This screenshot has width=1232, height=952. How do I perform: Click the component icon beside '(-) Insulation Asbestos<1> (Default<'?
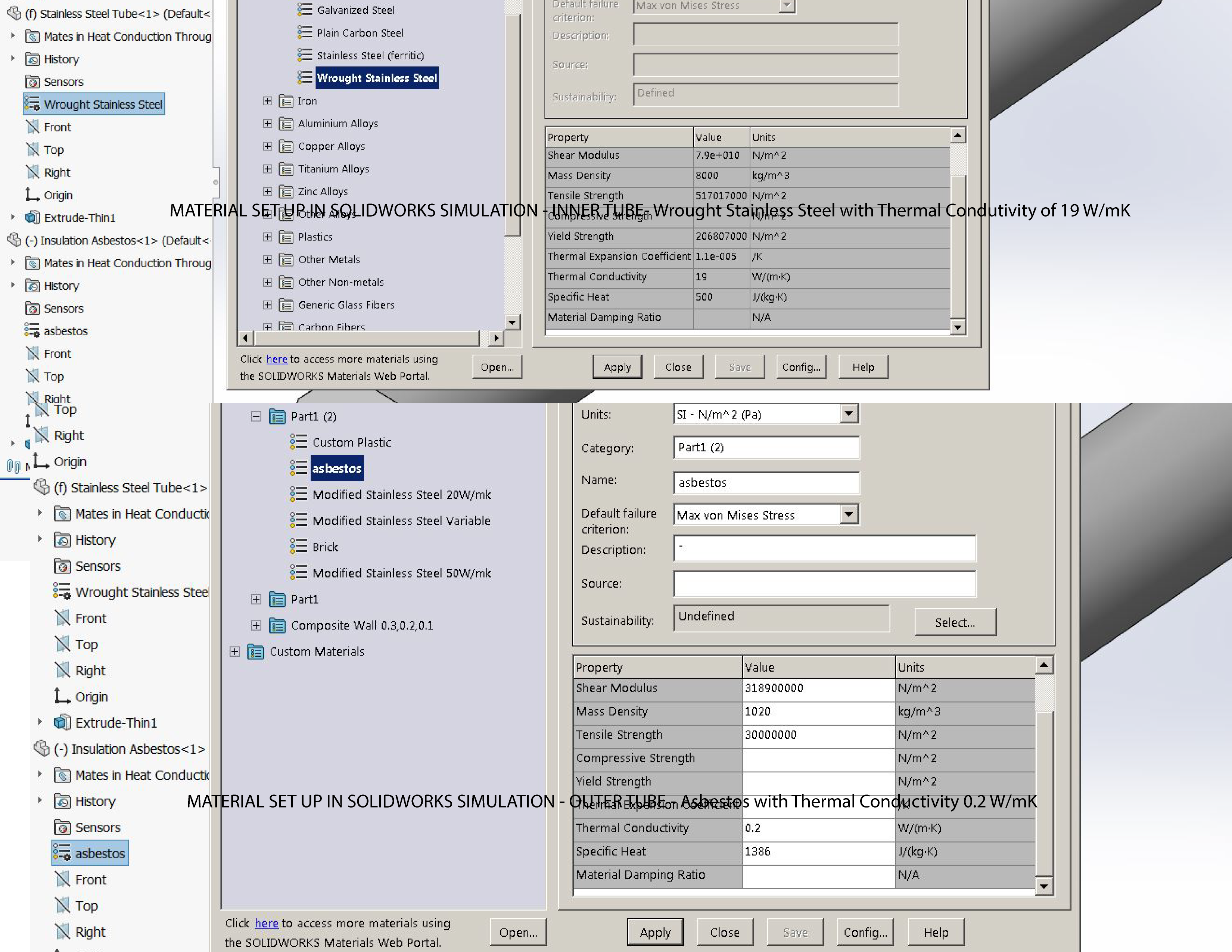pos(14,240)
